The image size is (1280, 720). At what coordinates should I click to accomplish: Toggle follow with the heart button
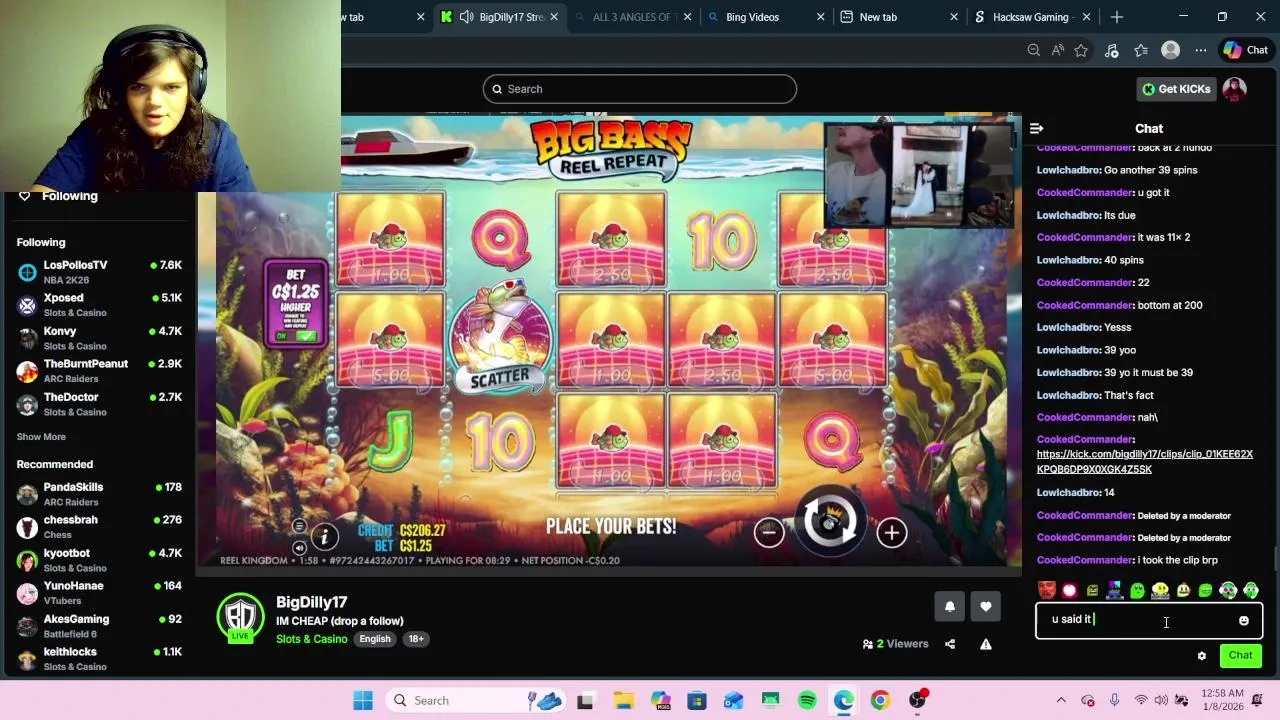pos(986,606)
